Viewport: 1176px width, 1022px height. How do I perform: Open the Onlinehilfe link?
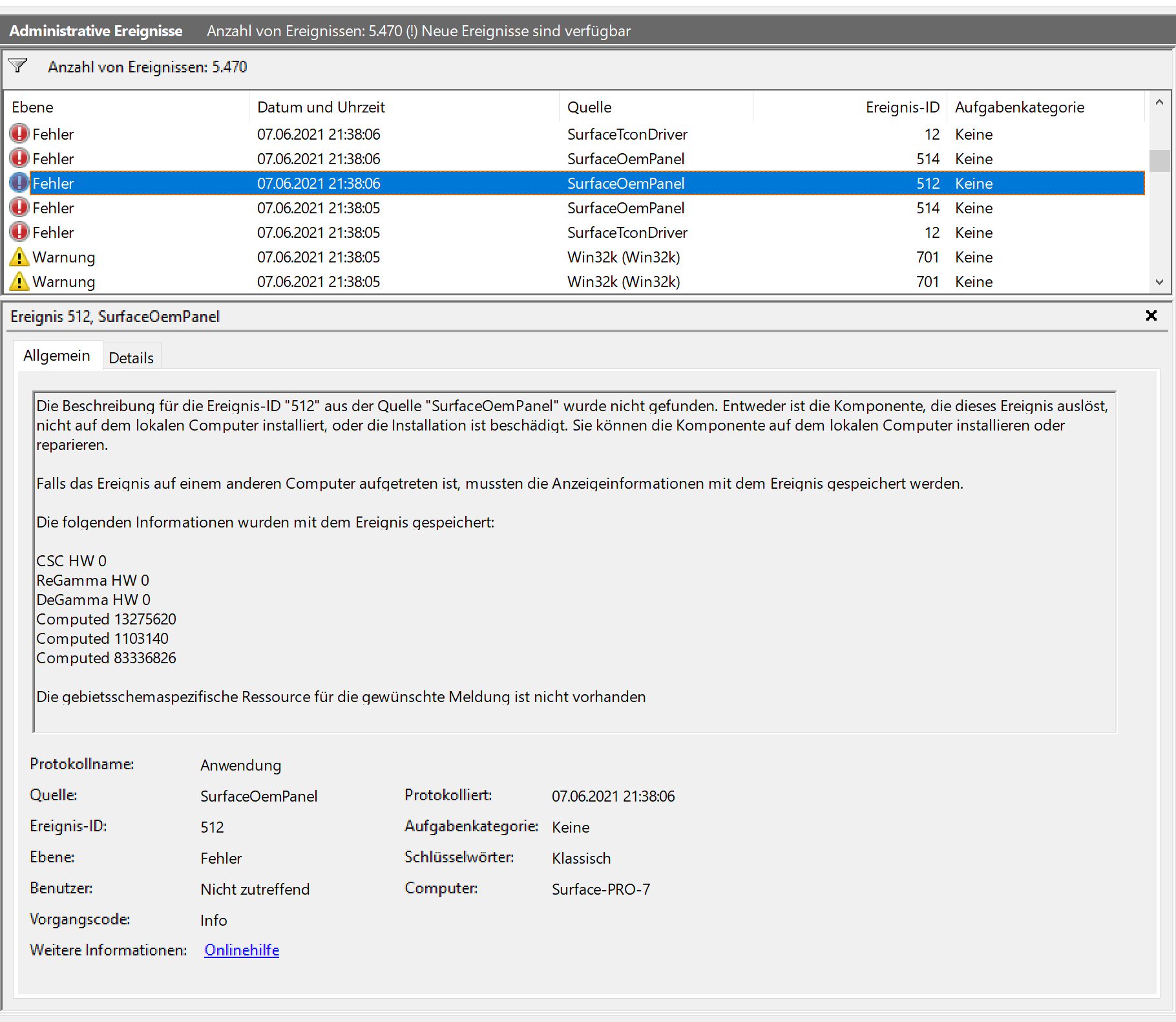pyautogui.click(x=242, y=950)
